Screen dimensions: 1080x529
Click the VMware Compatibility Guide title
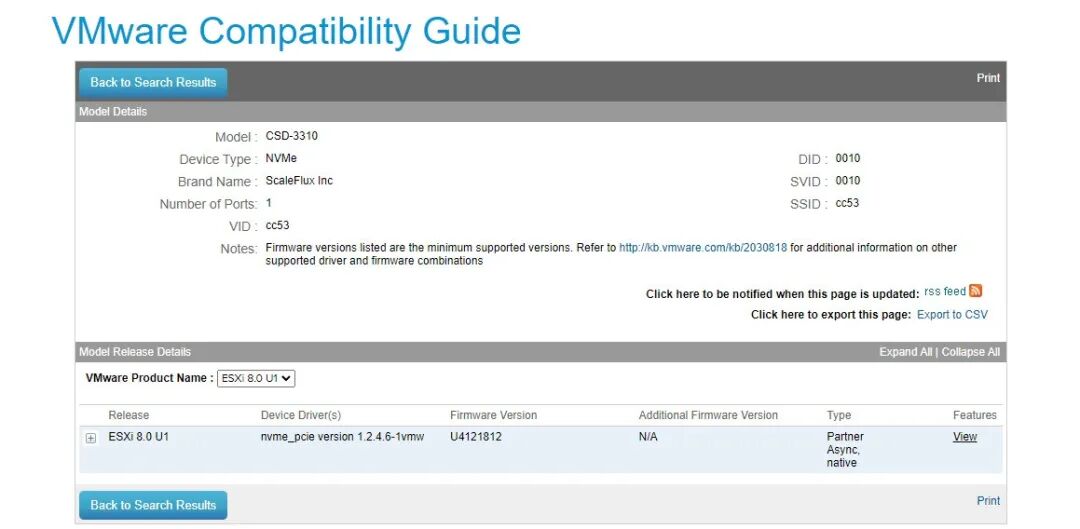click(x=287, y=31)
